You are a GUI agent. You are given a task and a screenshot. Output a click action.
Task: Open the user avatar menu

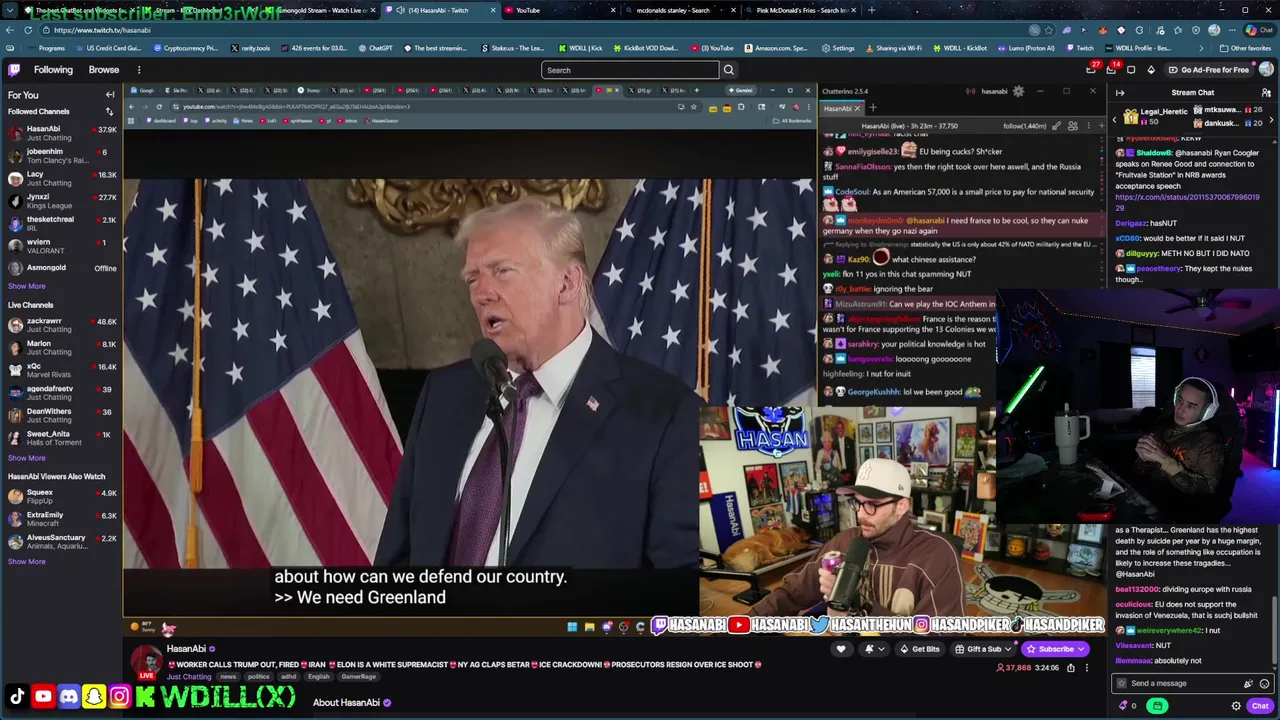click(1266, 70)
